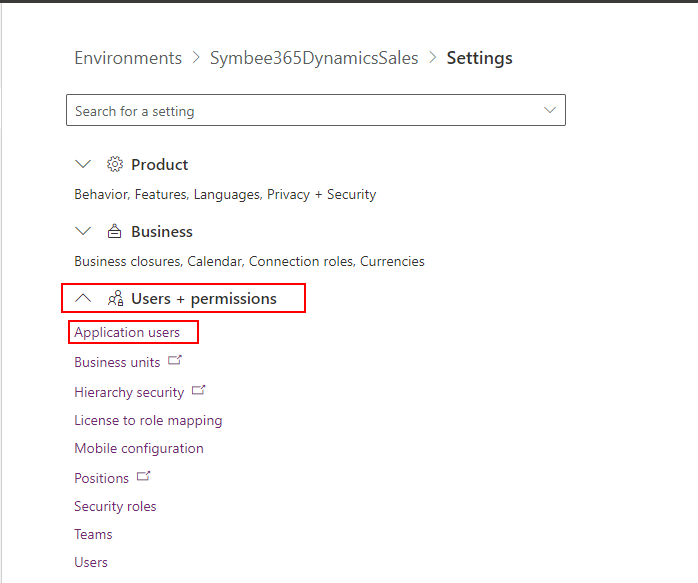The image size is (698, 583).
Task: Open Application users link
Action: (127, 332)
